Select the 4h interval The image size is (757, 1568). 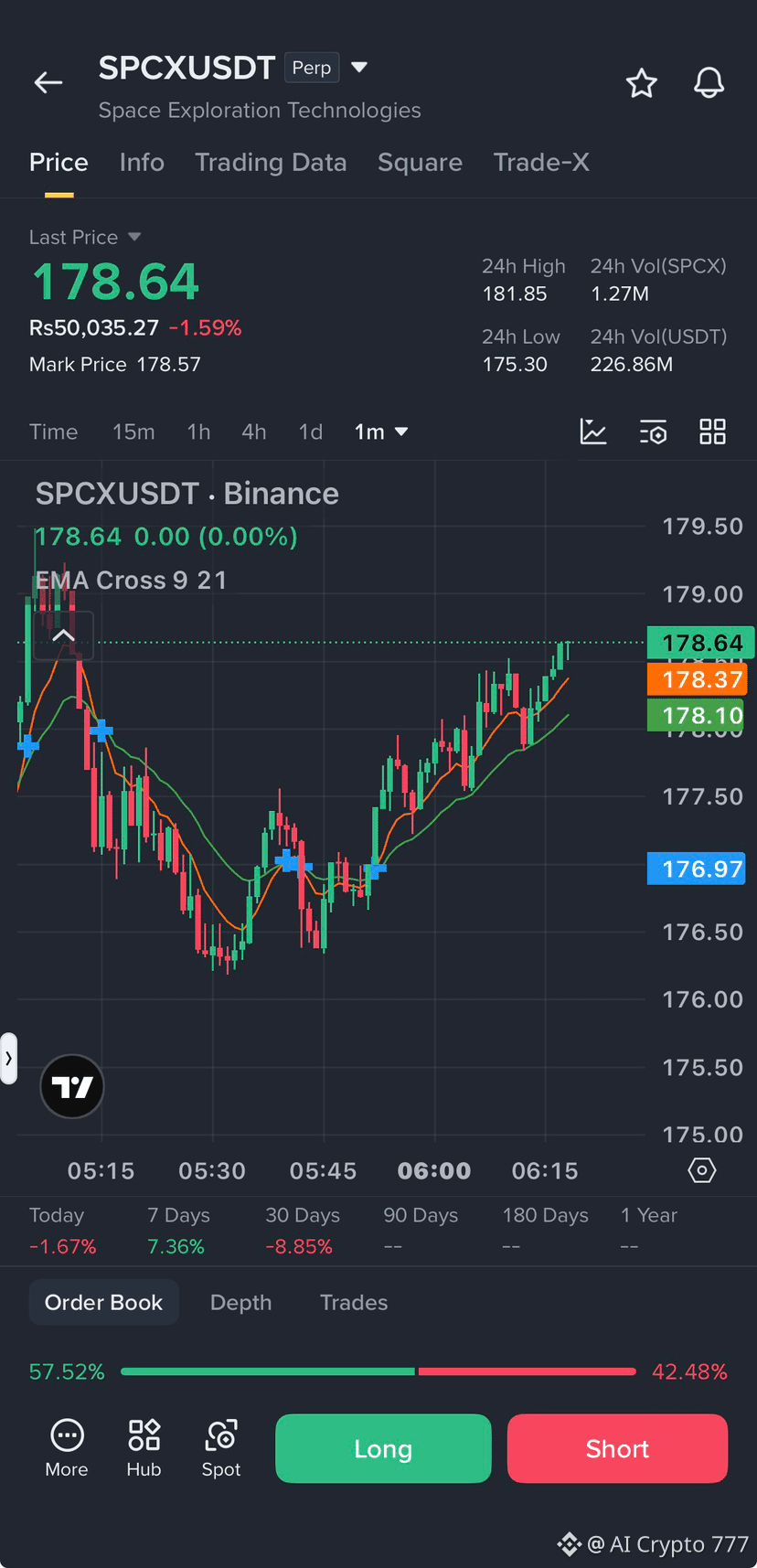pyautogui.click(x=254, y=432)
